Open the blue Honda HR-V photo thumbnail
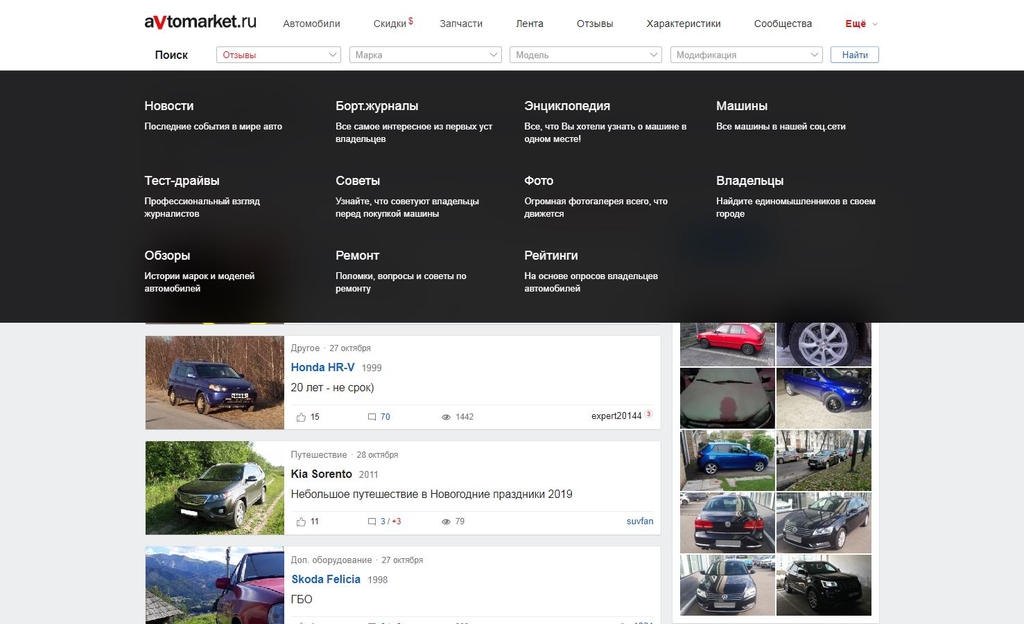This screenshot has width=1024, height=624. point(215,382)
